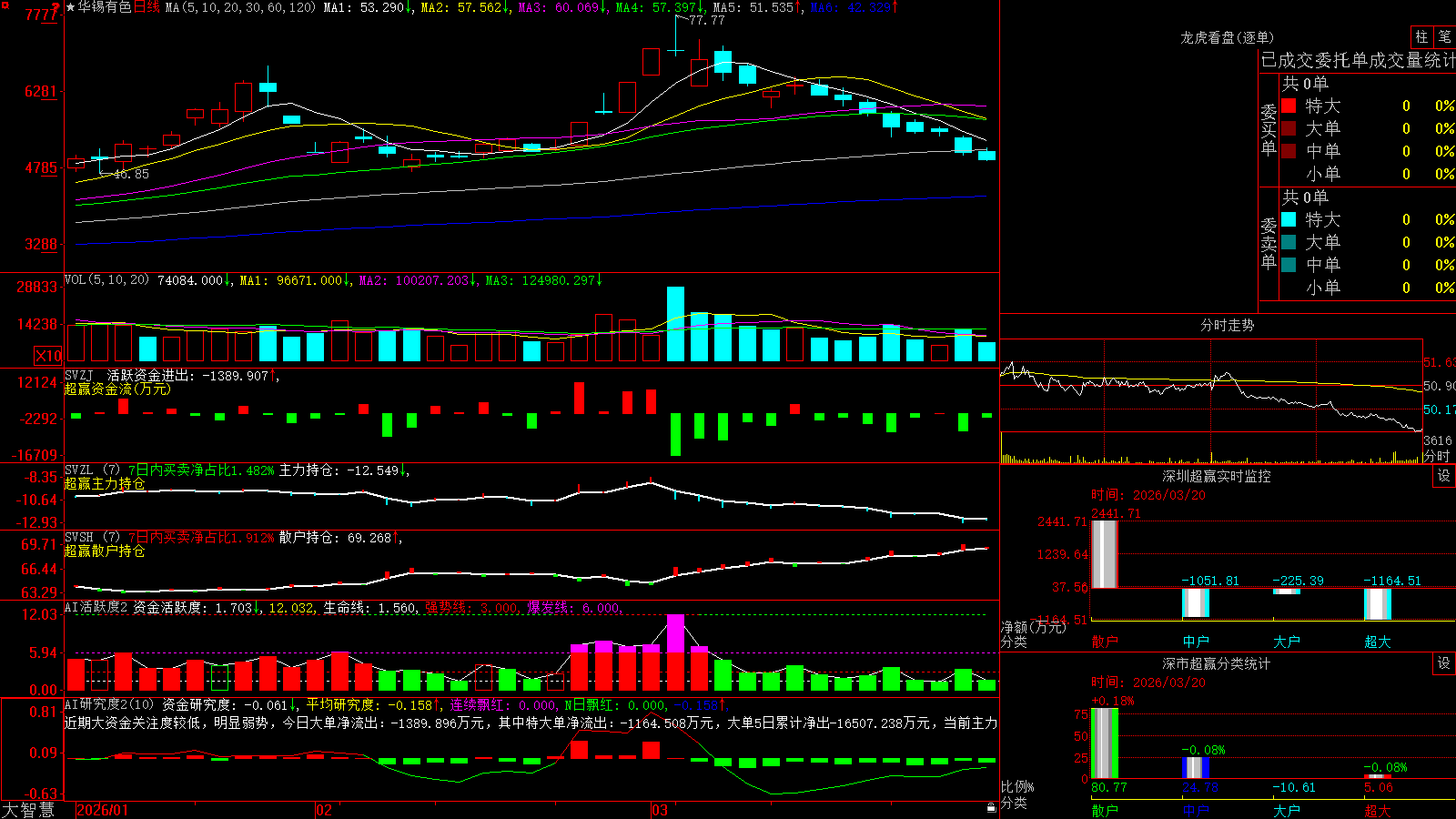Click the X10 volume scale marker
The image size is (1456, 819).
pyautogui.click(x=48, y=356)
